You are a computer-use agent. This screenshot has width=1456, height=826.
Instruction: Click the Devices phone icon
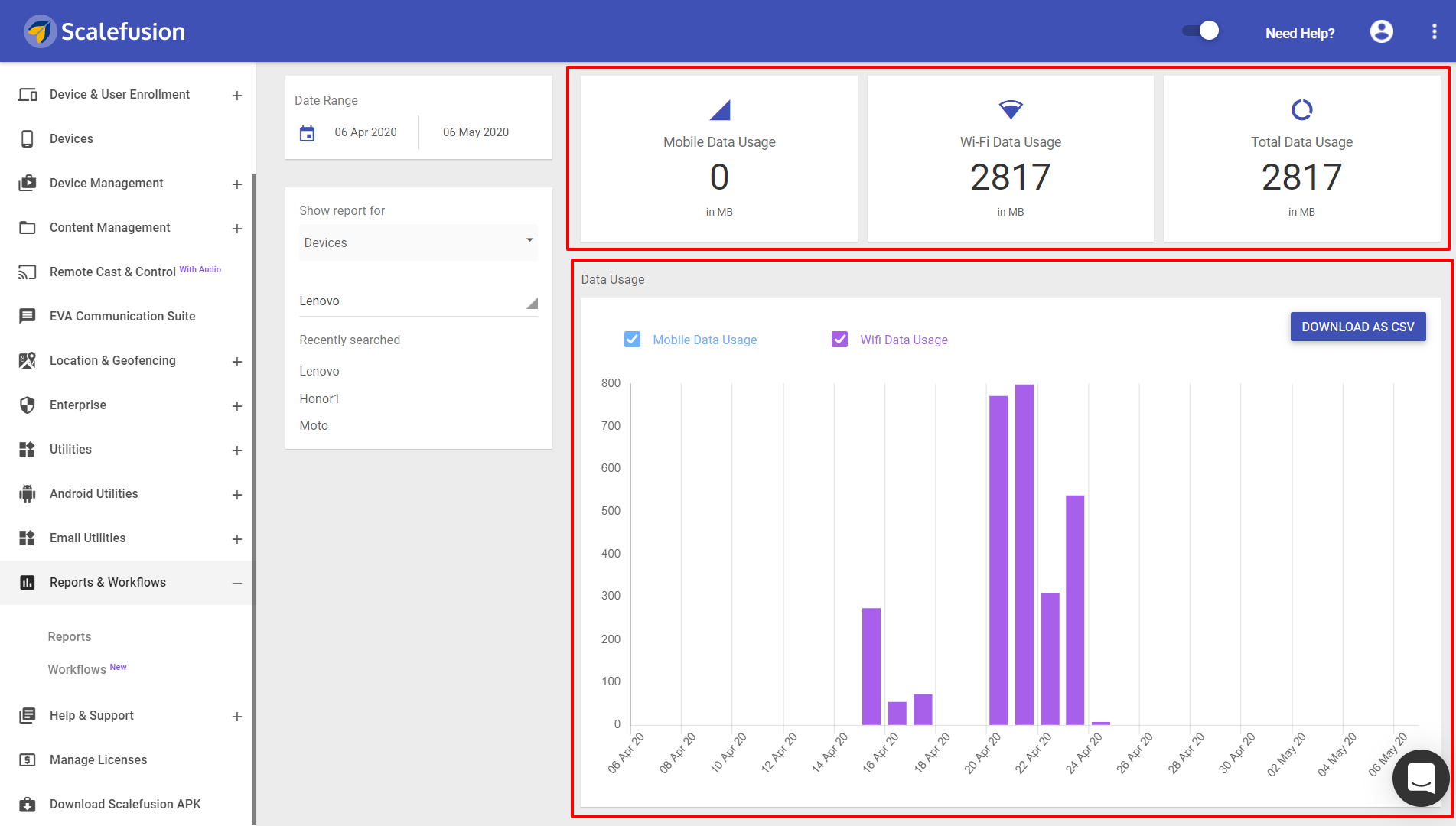pyautogui.click(x=28, y=139)
